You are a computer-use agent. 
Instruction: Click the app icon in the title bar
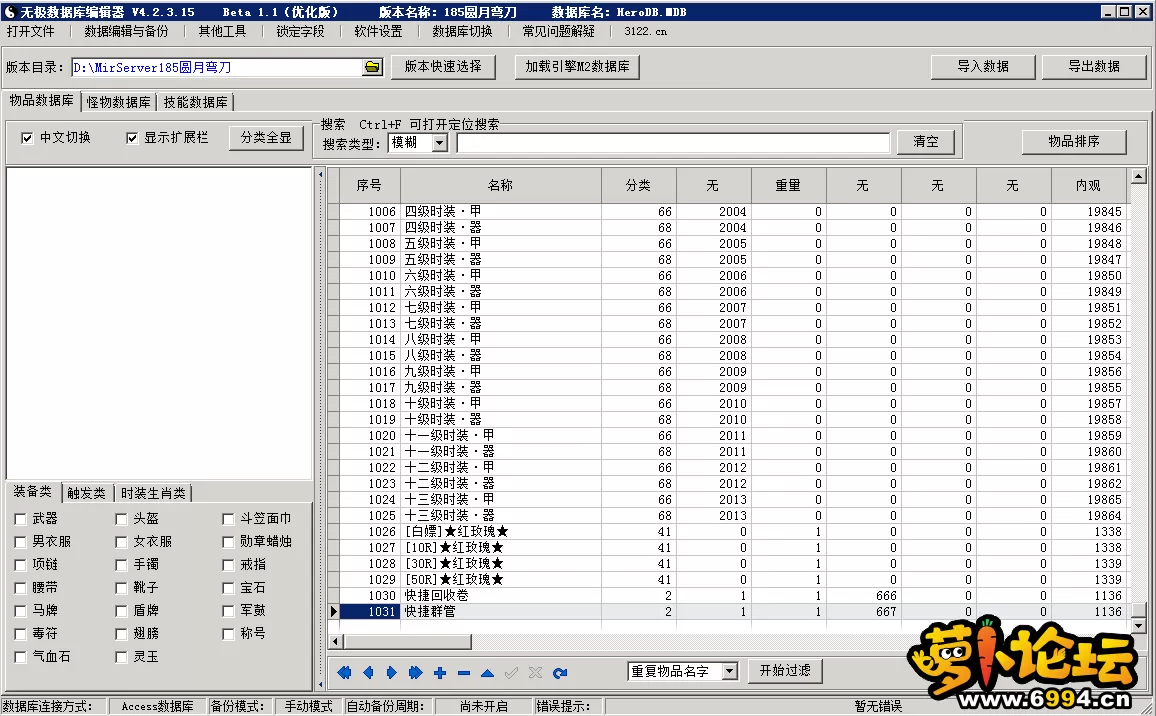[x=10, y=12]
